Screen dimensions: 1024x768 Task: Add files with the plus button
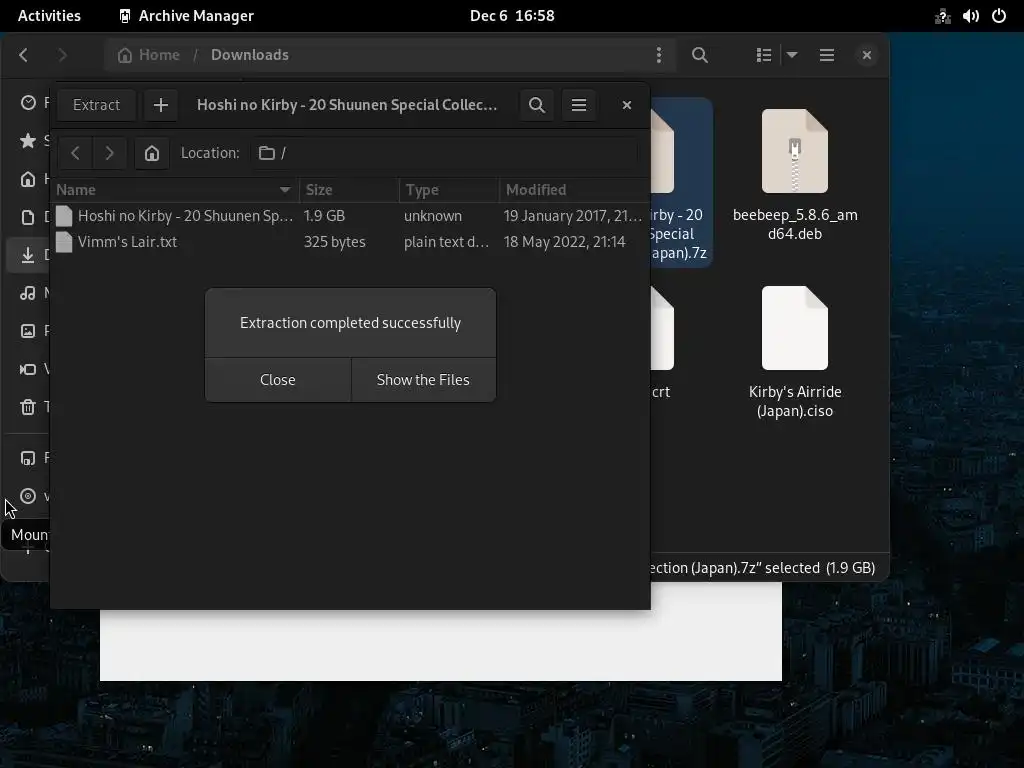[161, 105]
